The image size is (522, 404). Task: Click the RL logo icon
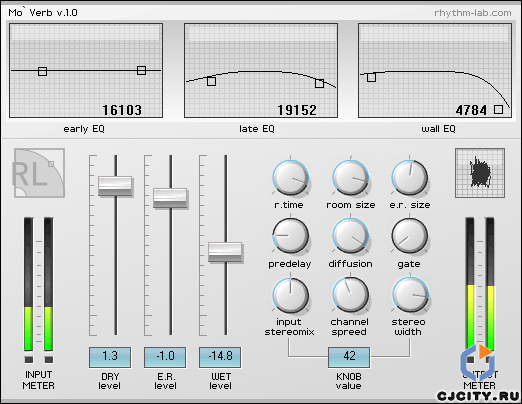[39, 173]
